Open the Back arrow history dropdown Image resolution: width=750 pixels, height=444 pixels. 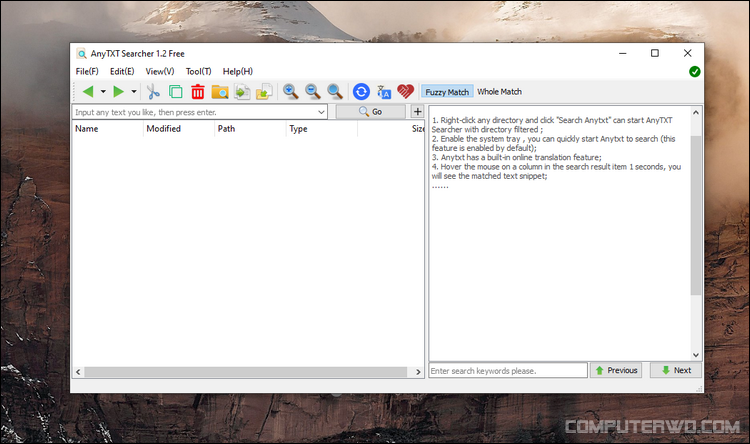pos(103,91)
